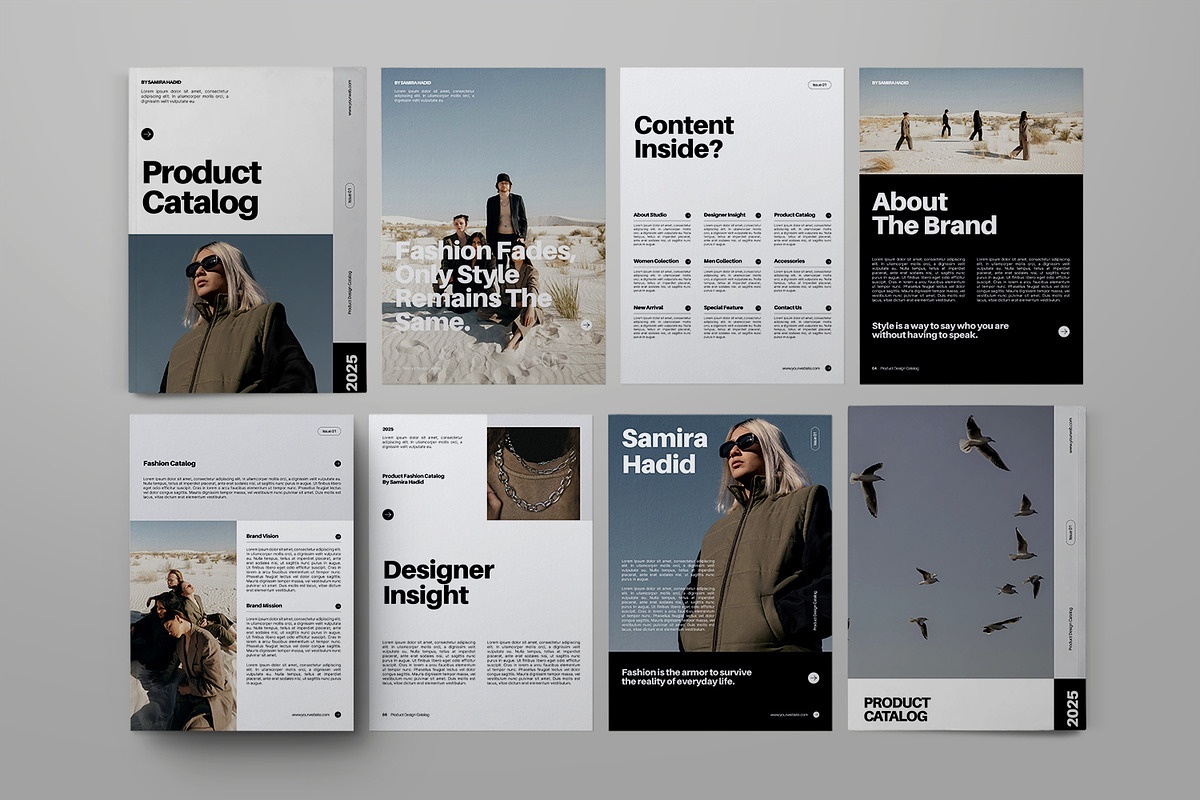Viewport: 1200px width, 800px height.
Task: Click the vertical Issue 01 pill on Product Catalog cover
Action: click(349, 195)
